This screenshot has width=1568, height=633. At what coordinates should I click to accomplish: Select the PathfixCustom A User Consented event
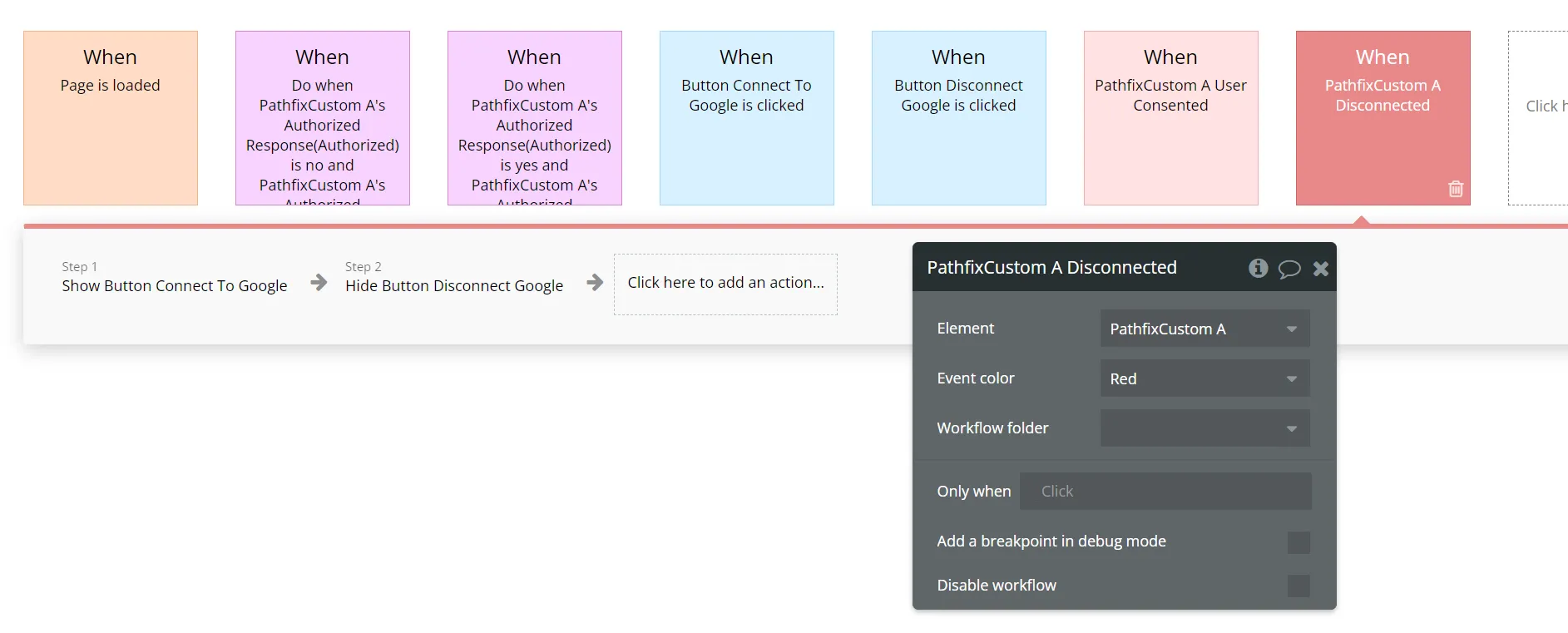click(1171, 118)
